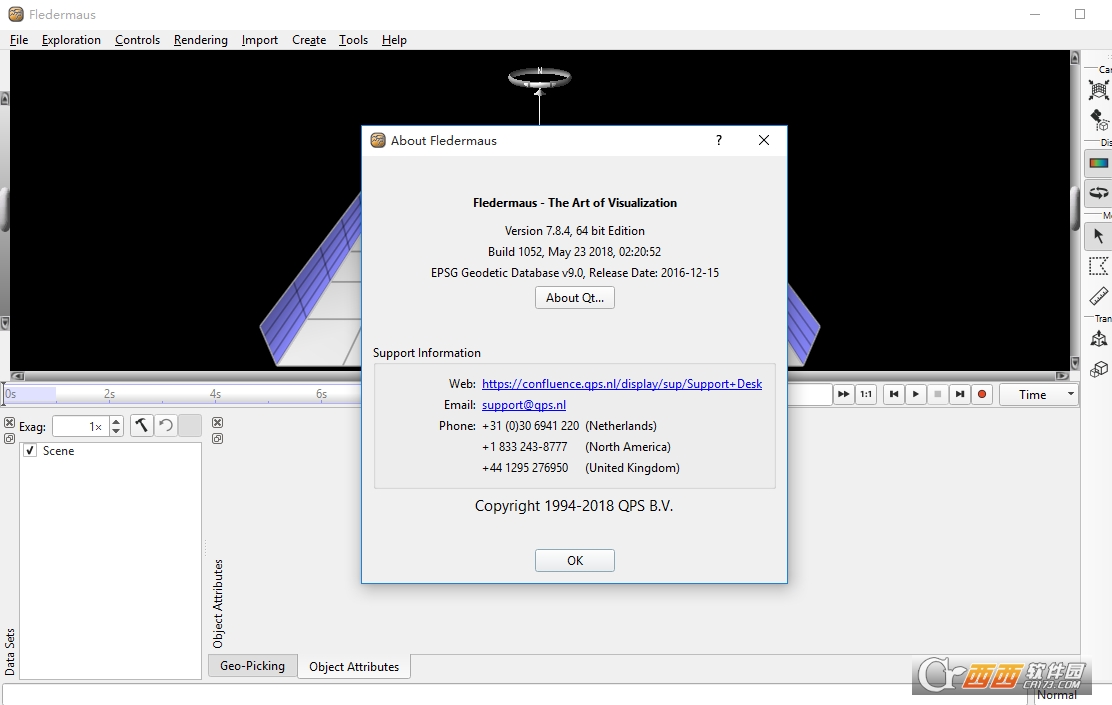Select the ruler measure tool

click(x=1099, y=295)
